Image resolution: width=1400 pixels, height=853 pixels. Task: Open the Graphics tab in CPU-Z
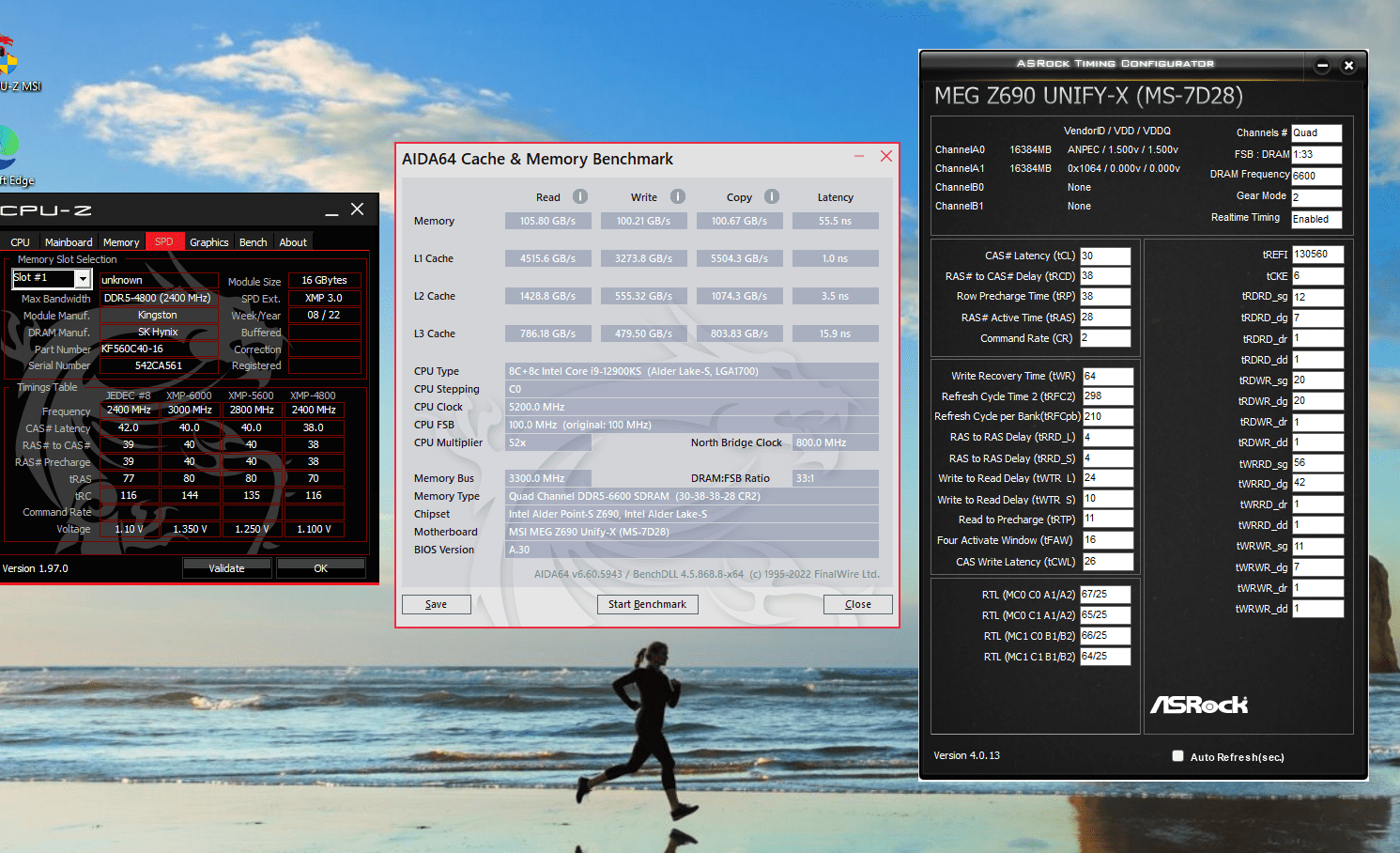[209, 242]
